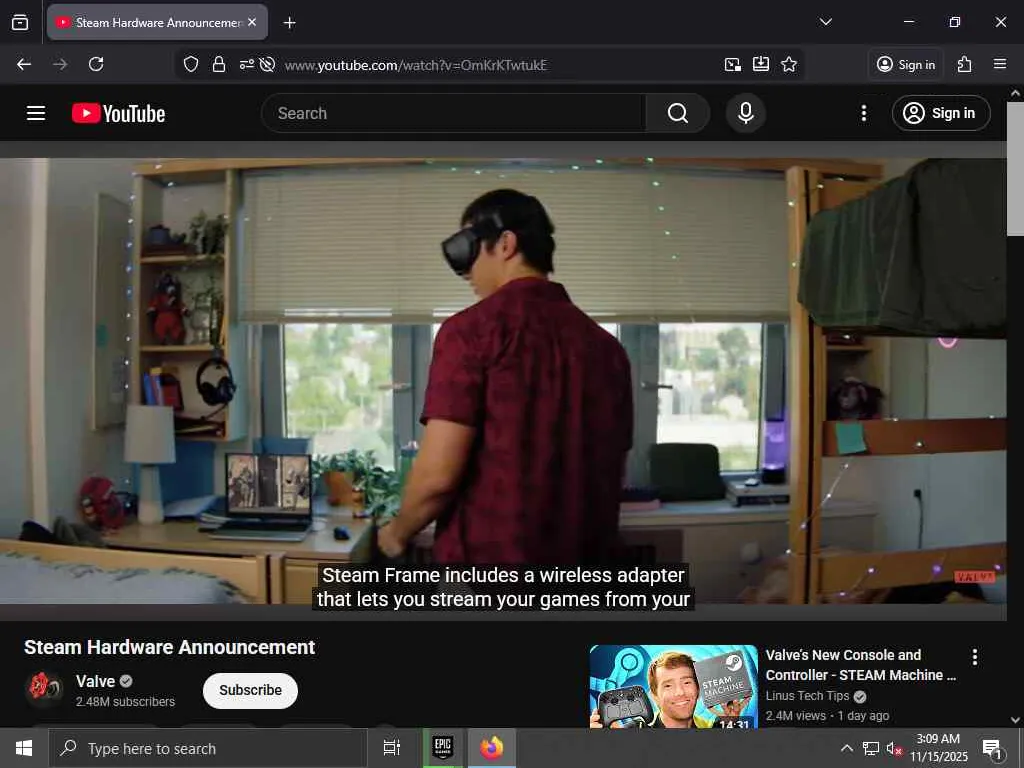The width and height of the screenshot is (1024, 768).
Task: View site security padlock information
Action: click(219, 65)
